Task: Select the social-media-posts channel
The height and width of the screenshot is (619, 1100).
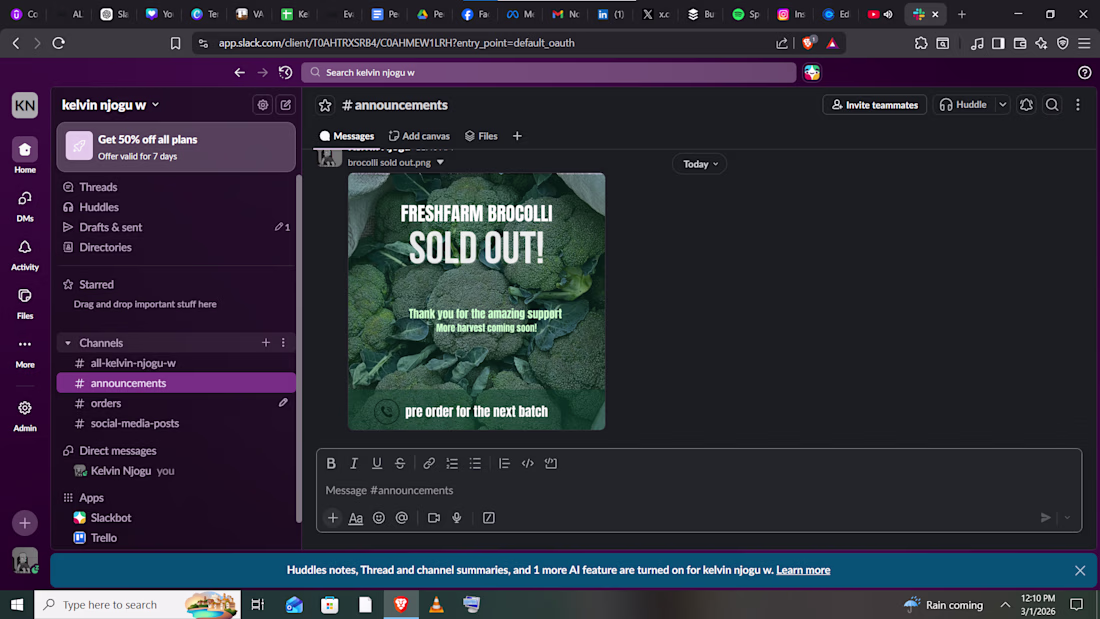Action: point(176,423)
